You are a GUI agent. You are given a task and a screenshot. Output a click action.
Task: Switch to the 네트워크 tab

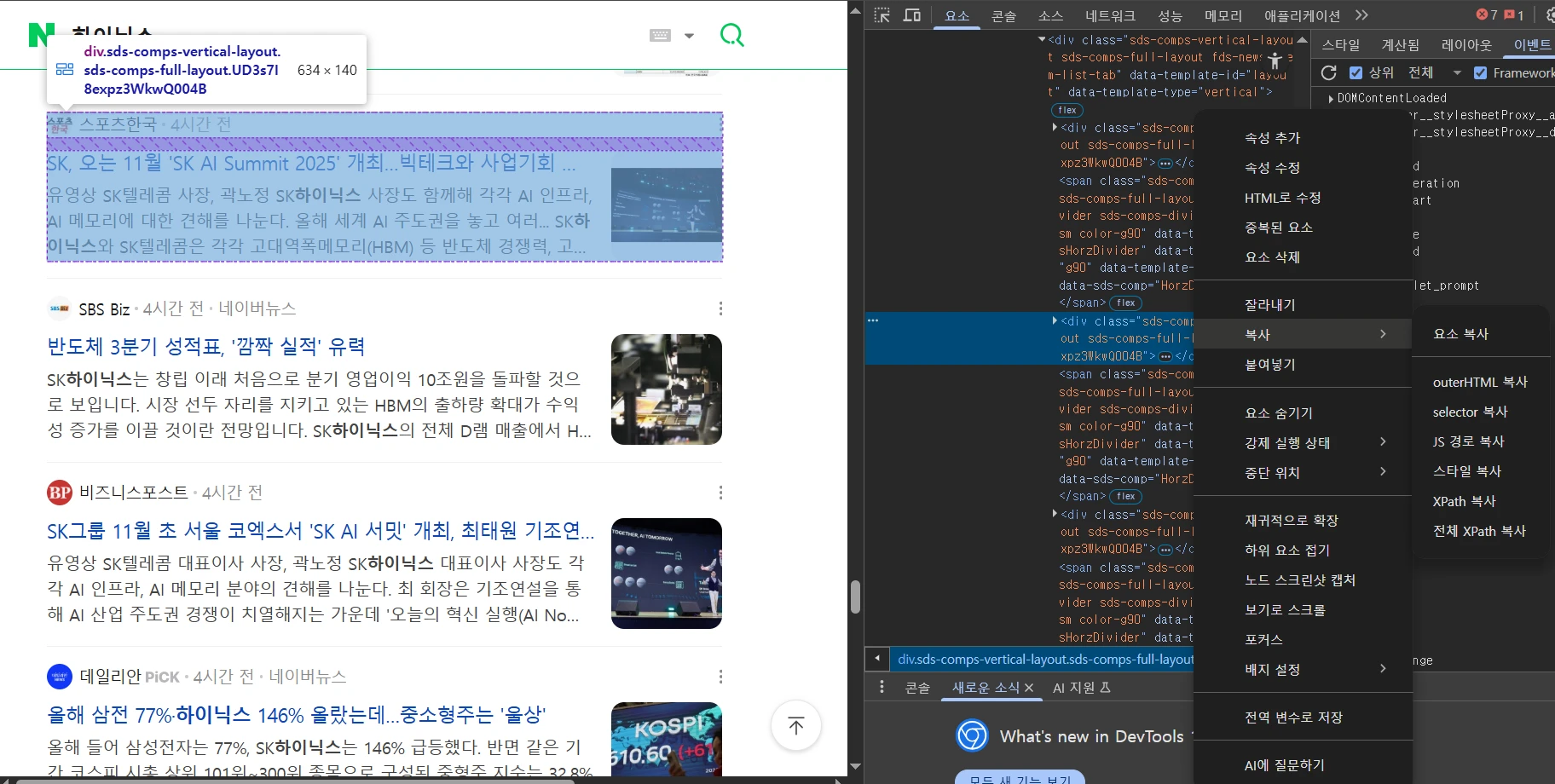point(1110,16)
